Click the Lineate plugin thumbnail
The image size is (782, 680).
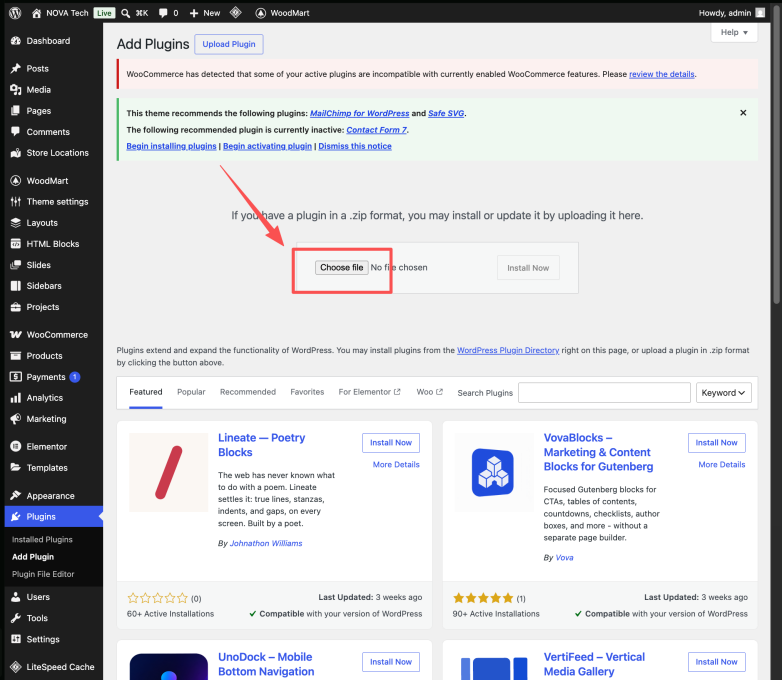coord(169,472)
